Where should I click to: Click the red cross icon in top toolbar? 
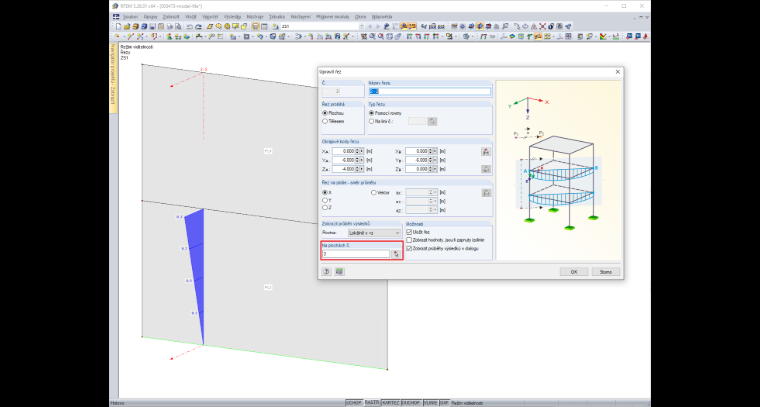coord(543,26)
